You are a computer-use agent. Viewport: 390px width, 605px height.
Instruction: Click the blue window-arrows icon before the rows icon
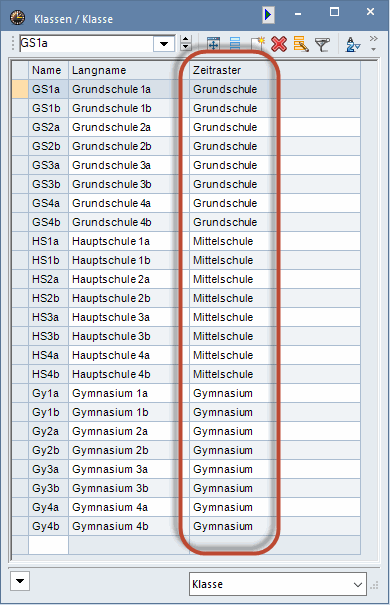point(213,44)
